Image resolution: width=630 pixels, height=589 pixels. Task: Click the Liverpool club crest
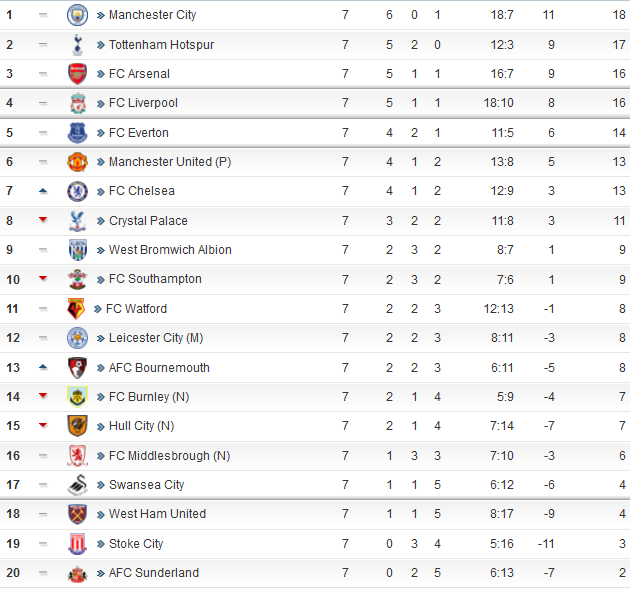coord(77,103)
